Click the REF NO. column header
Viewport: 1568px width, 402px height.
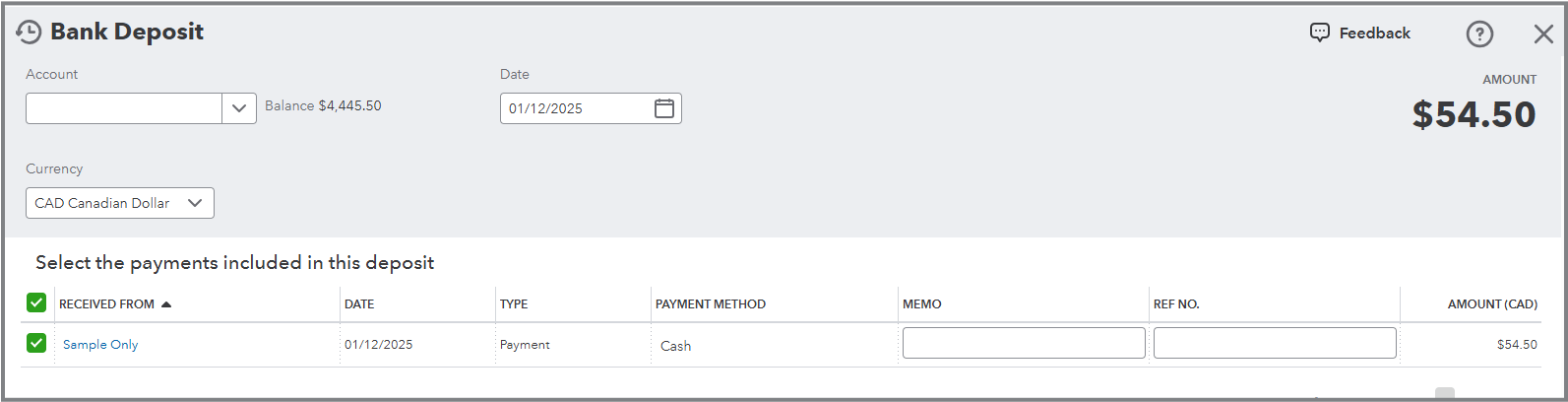click(1176, 304)
